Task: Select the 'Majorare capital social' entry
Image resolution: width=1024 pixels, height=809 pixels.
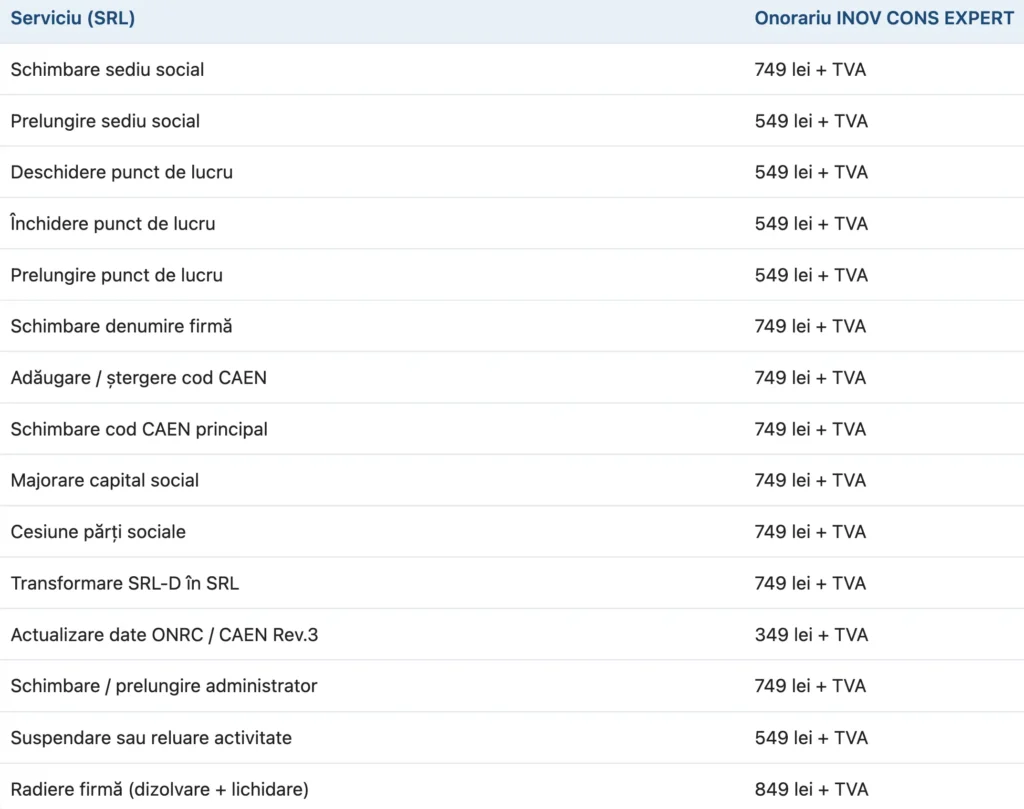Action: [104, 480]
